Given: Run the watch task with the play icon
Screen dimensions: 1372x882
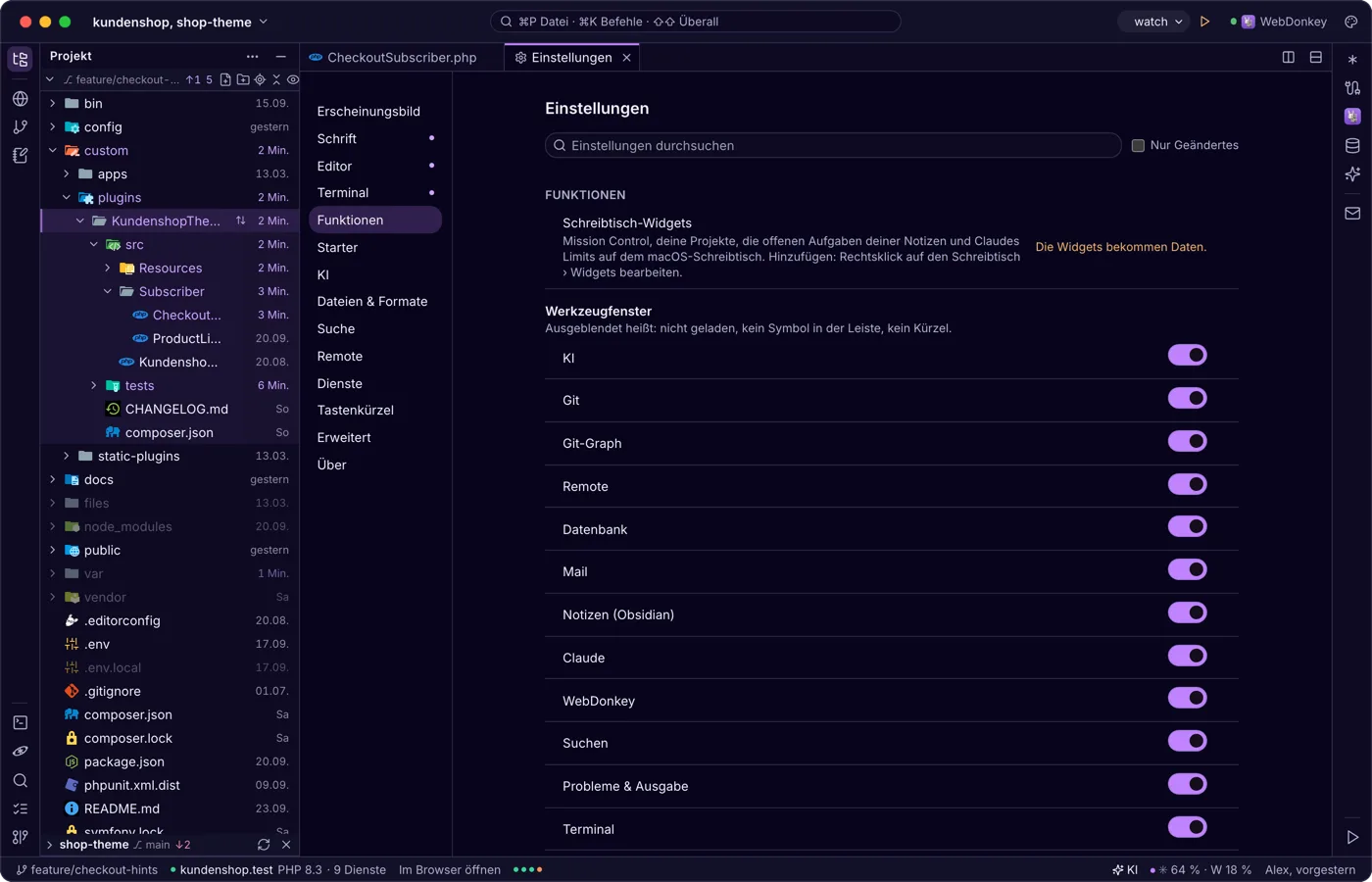Looking at the screenshot, I should point(1205,22).
